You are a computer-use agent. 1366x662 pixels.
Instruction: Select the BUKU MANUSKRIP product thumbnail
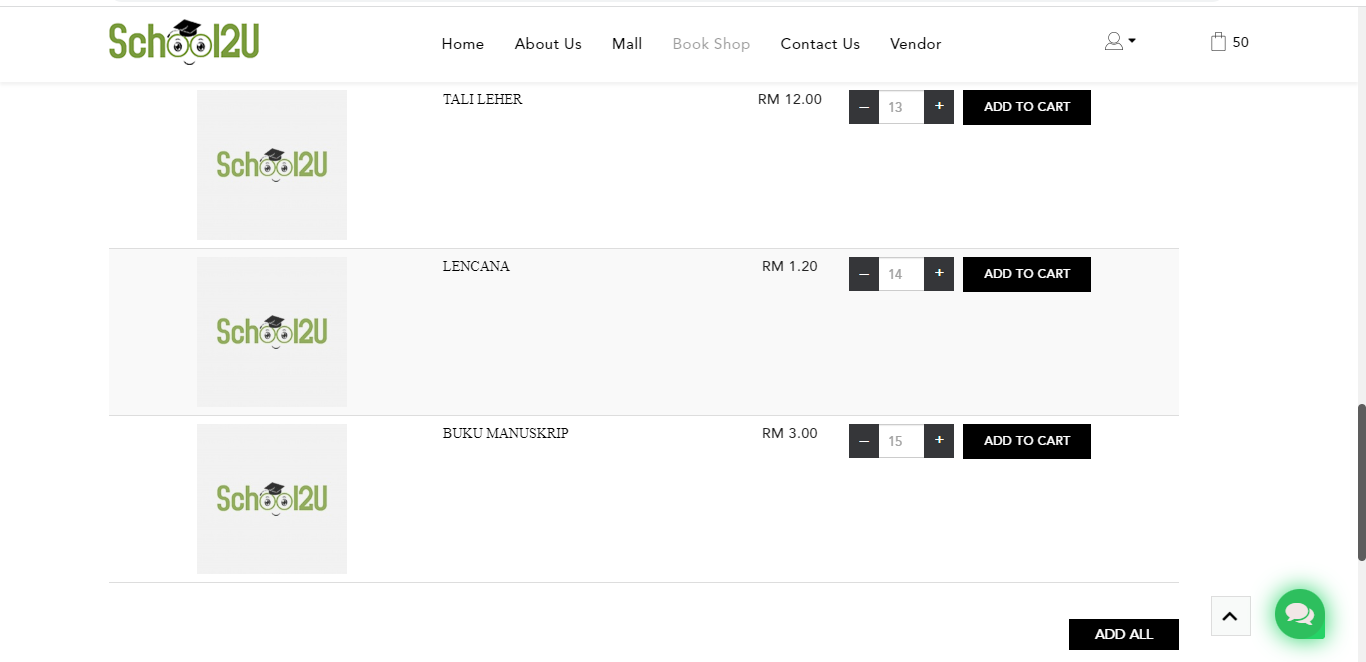tap(272, 499)
